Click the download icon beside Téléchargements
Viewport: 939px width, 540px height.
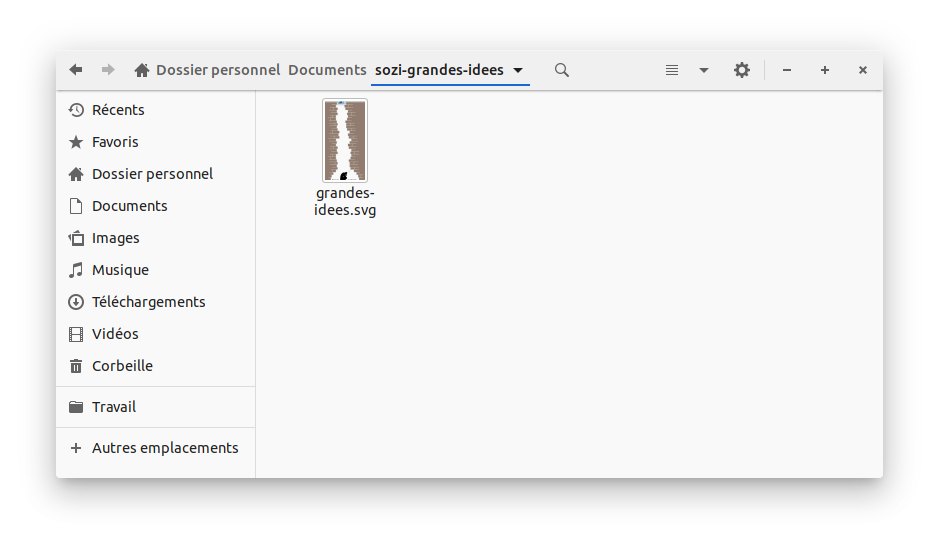pyautogui.click(x=76, y=302)
